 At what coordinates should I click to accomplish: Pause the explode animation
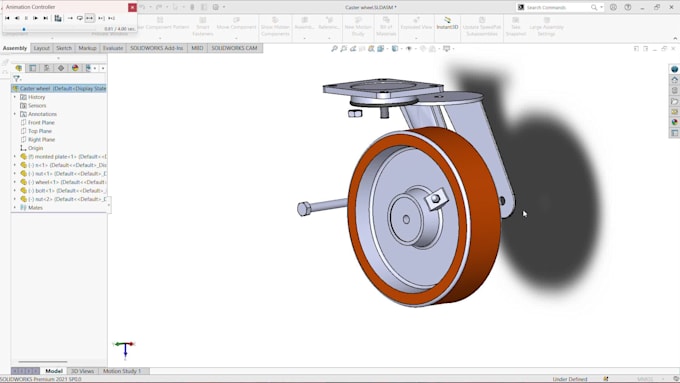(x=26, y=18)
